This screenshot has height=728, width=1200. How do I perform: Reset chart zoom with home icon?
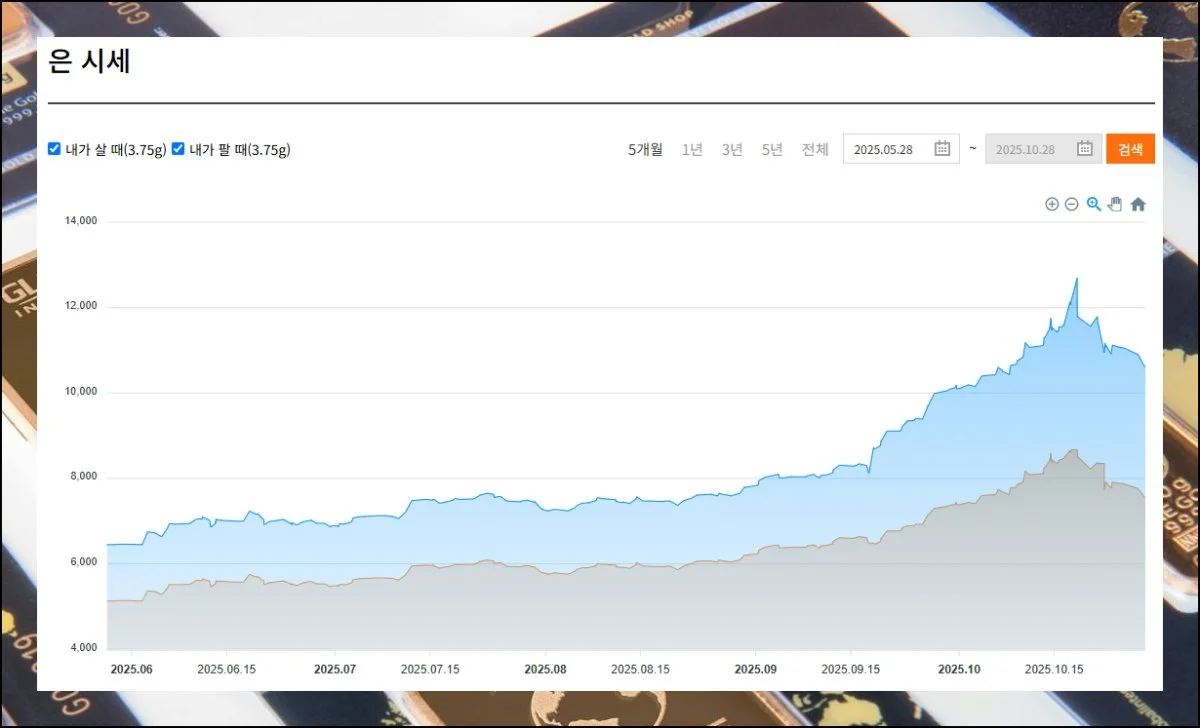(x=1138, y=204)
